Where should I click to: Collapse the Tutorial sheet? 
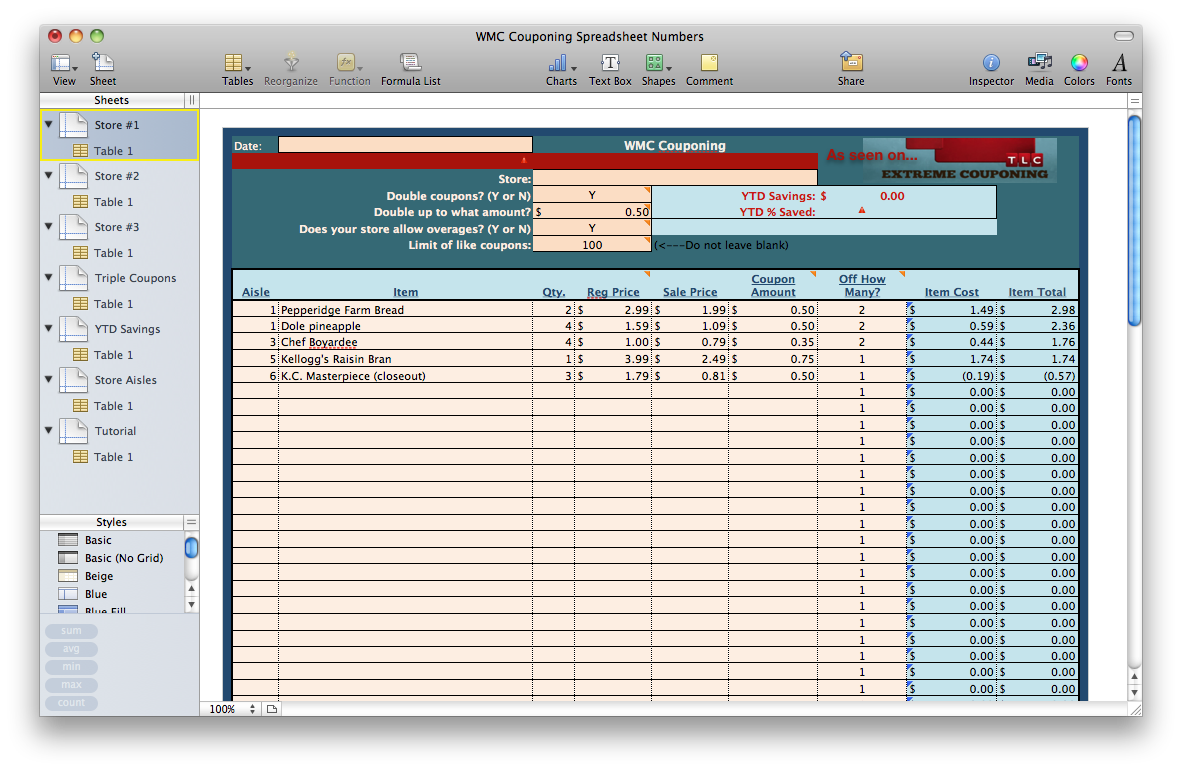pyautogui.click(x=49, y=430)
